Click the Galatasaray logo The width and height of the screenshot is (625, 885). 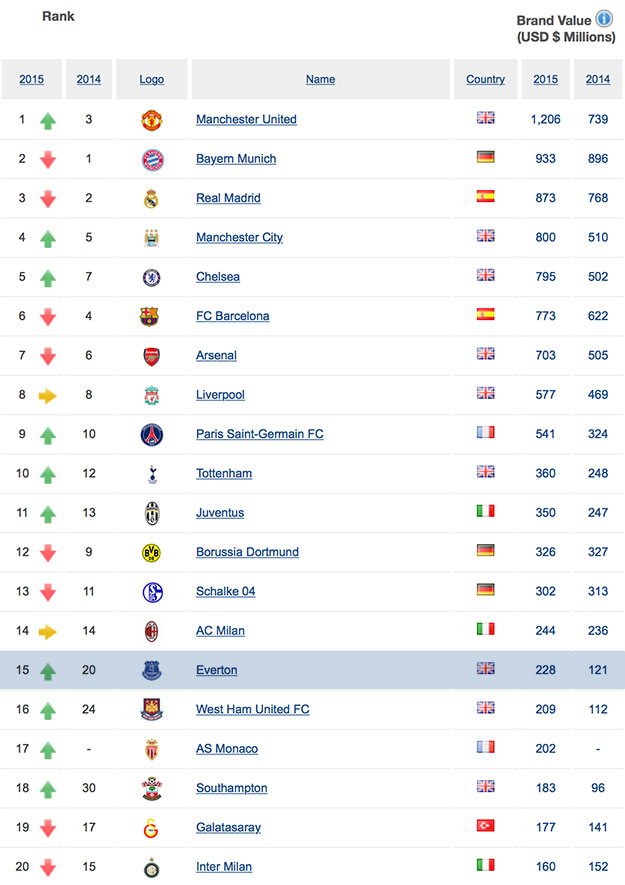(151, 828)
